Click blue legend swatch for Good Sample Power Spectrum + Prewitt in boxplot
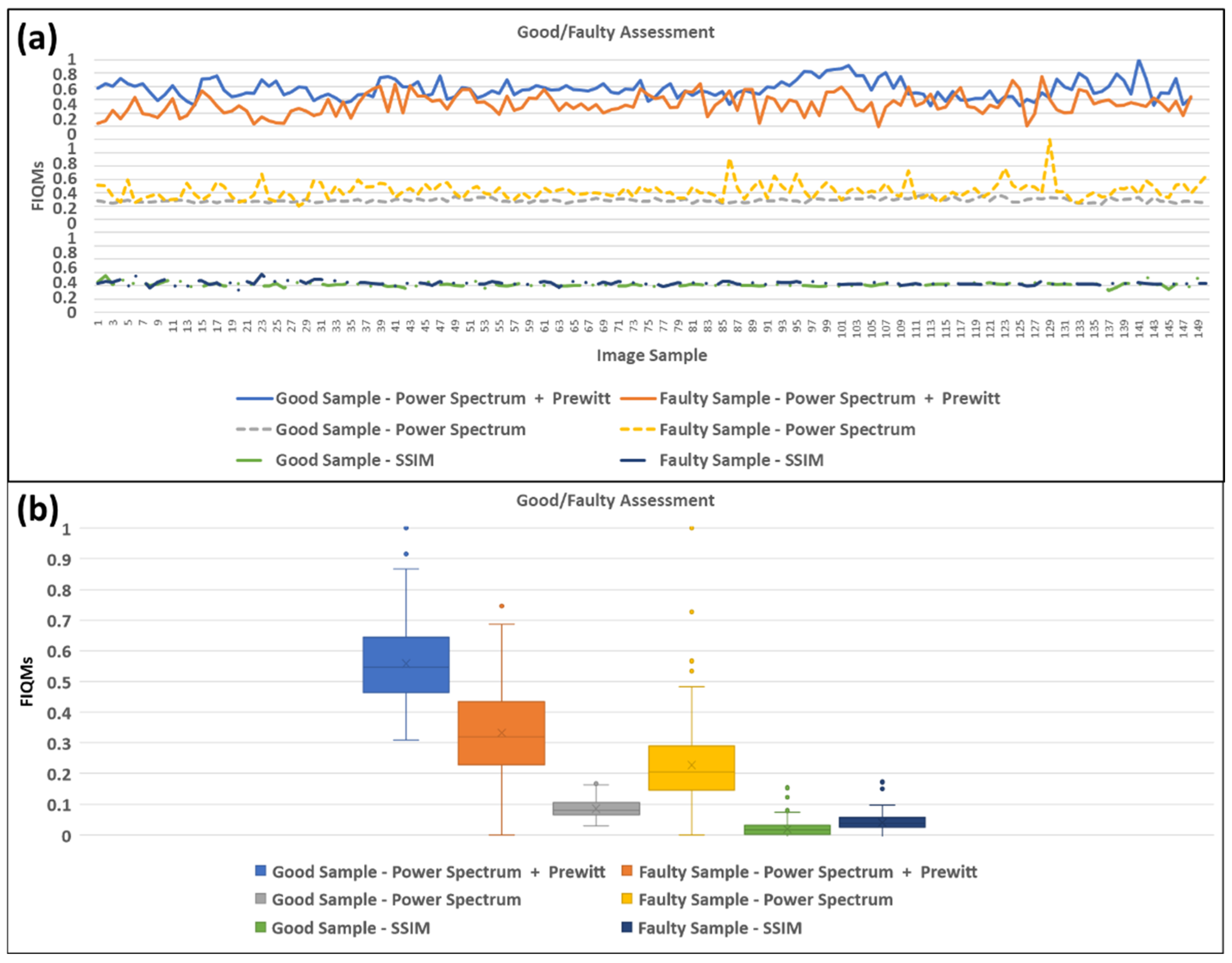Viewport: 1232px width, 963px height. (261, 871)
